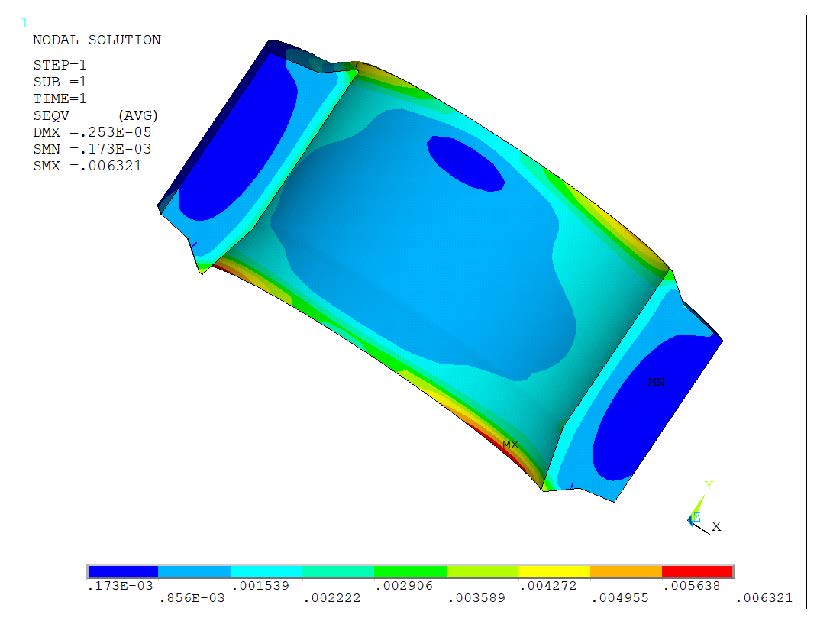Click the DMX displacement value text
Image resolution: width=817 pixels, height=624 pixels.
click(x=92, y=132)
